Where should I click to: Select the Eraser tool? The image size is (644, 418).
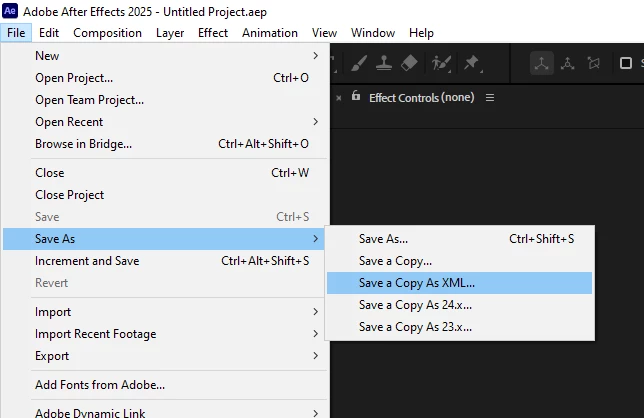pos(409,63)
